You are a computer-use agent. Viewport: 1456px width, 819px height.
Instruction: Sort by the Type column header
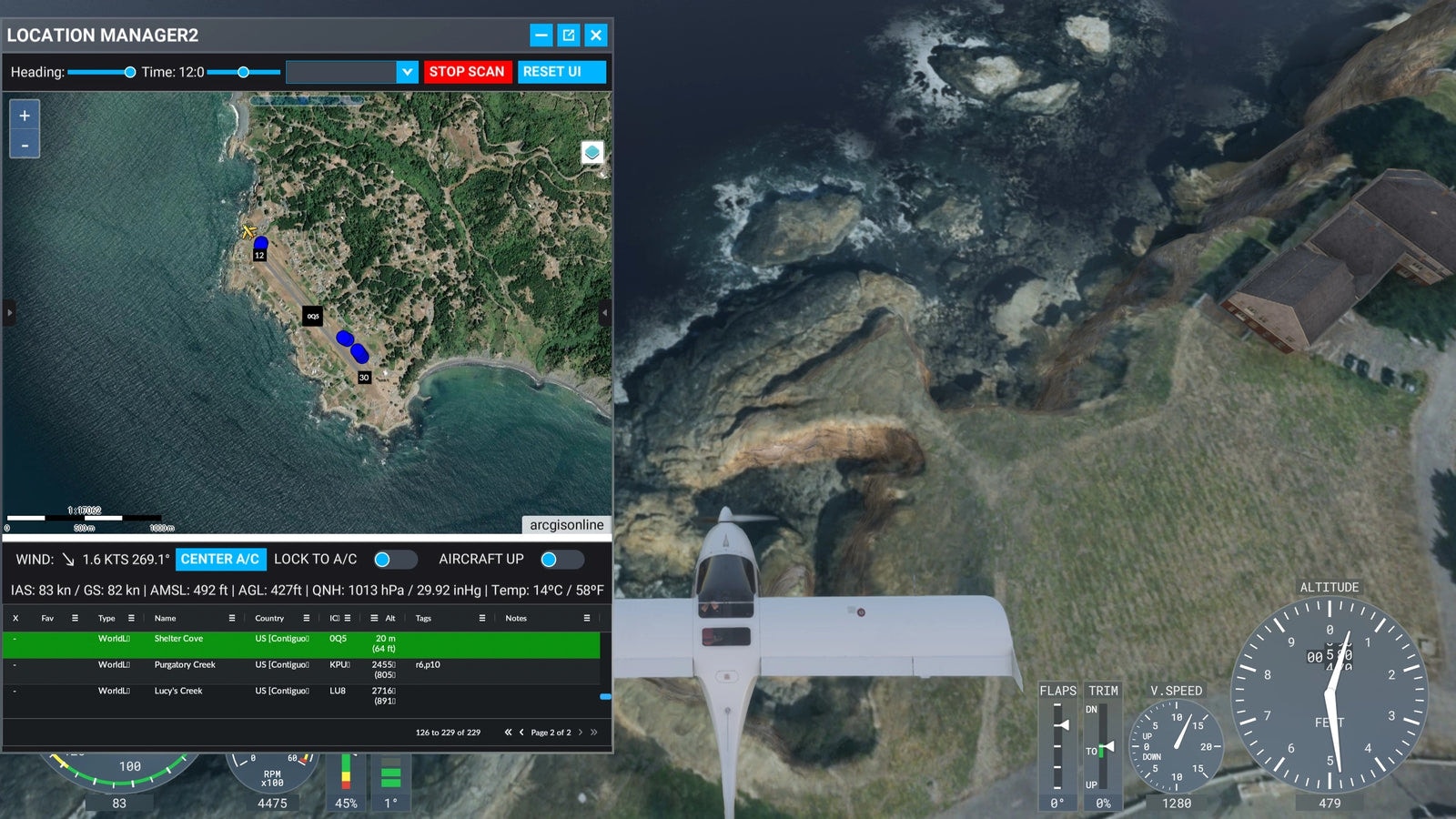tap(106, 619)
